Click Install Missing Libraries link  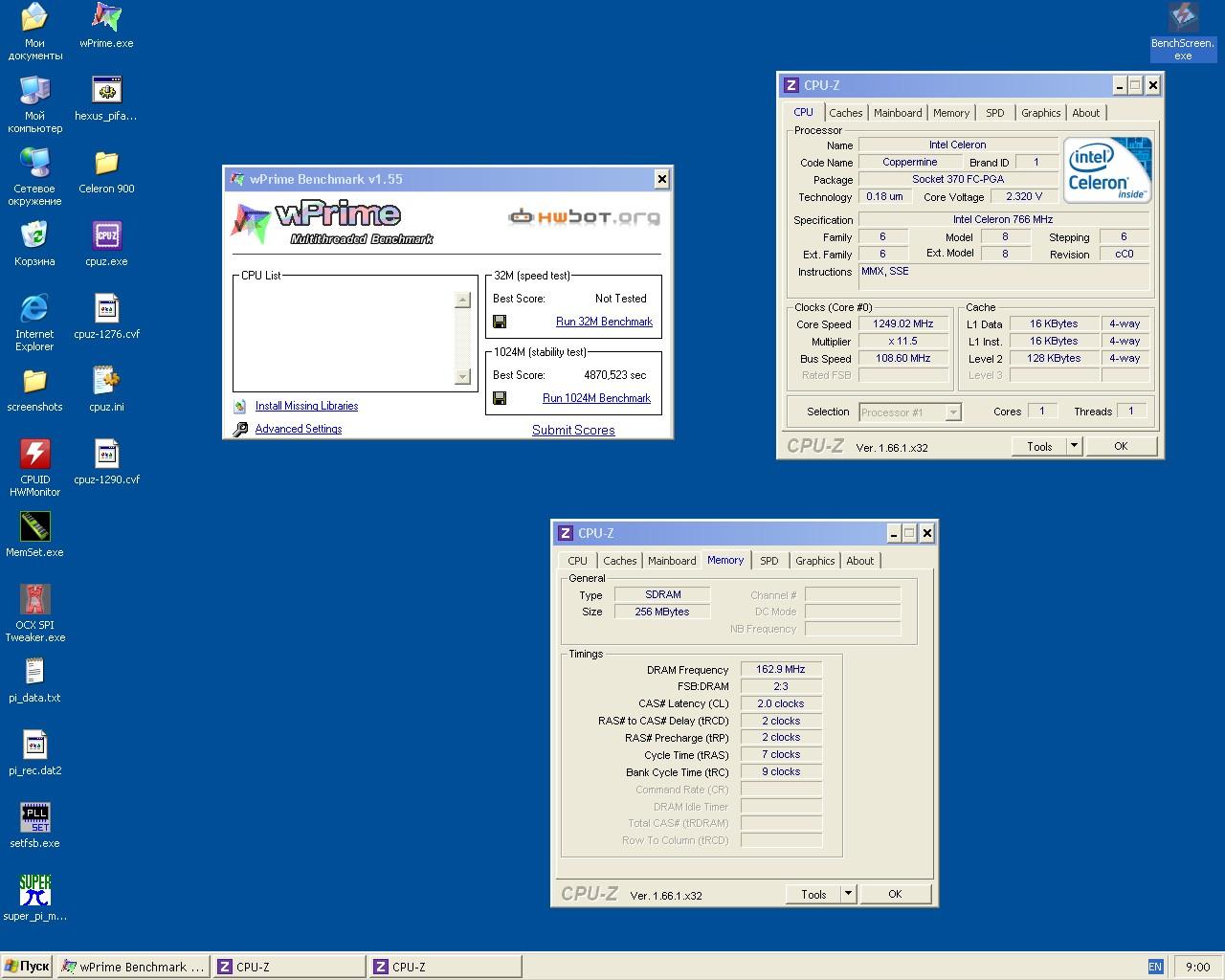click(x=306, y=406)
